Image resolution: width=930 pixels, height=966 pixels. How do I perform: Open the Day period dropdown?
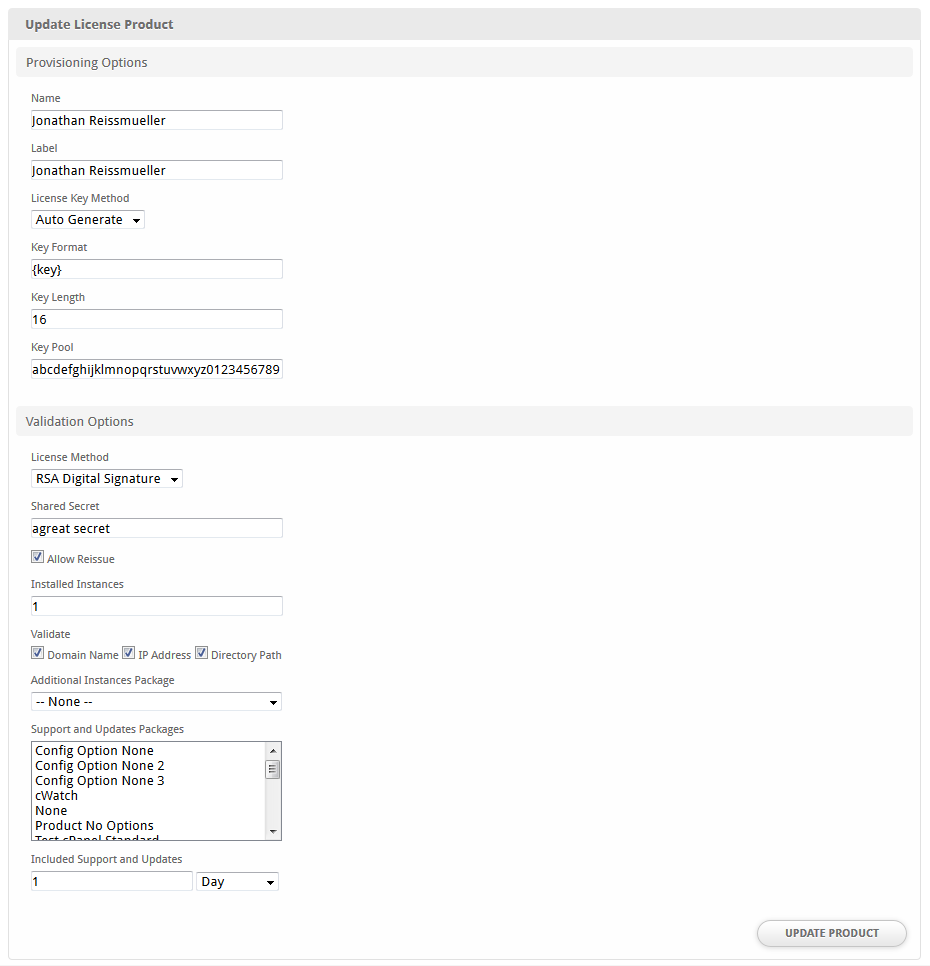238,881
